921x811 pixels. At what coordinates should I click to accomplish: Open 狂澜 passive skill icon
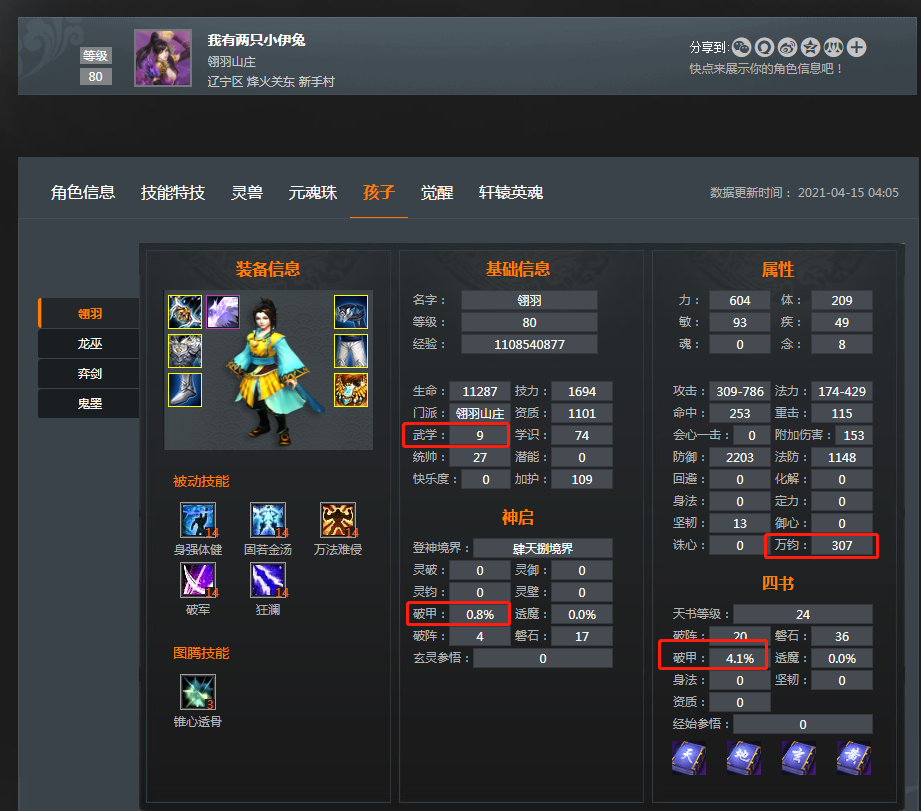pyautogui.click(x=268, y=580)
